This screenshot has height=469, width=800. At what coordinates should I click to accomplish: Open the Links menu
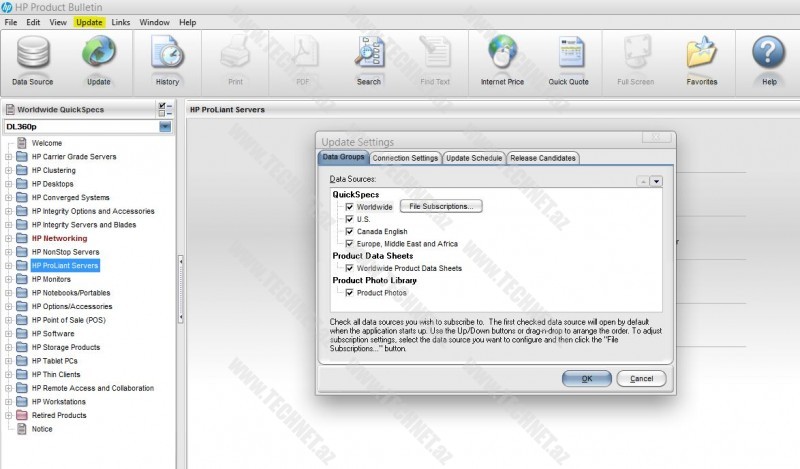[121, 21]
